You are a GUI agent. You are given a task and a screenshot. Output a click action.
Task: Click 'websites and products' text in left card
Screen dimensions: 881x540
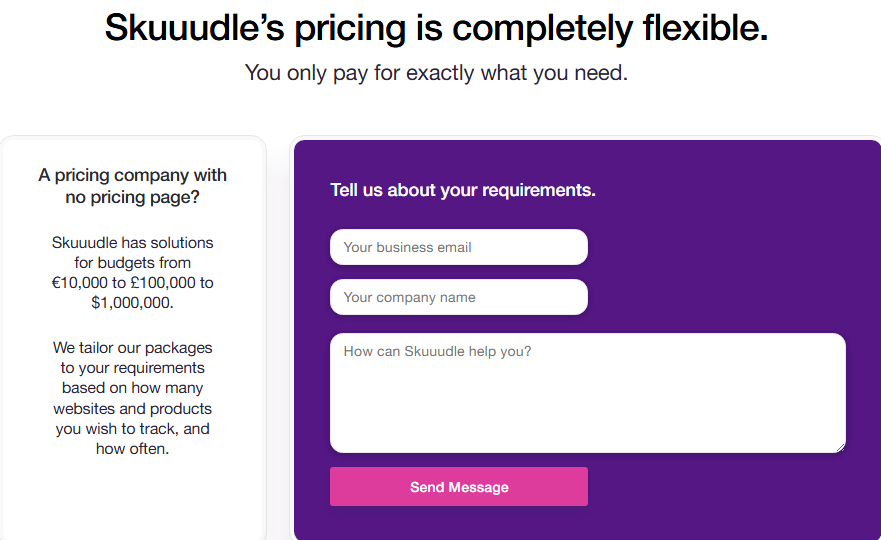click(133, 409)
